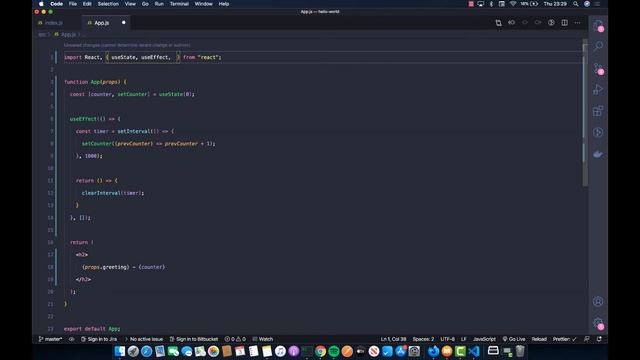Open the LF end-of-line selector
The image size is (640, 360).
pos(464,339)
